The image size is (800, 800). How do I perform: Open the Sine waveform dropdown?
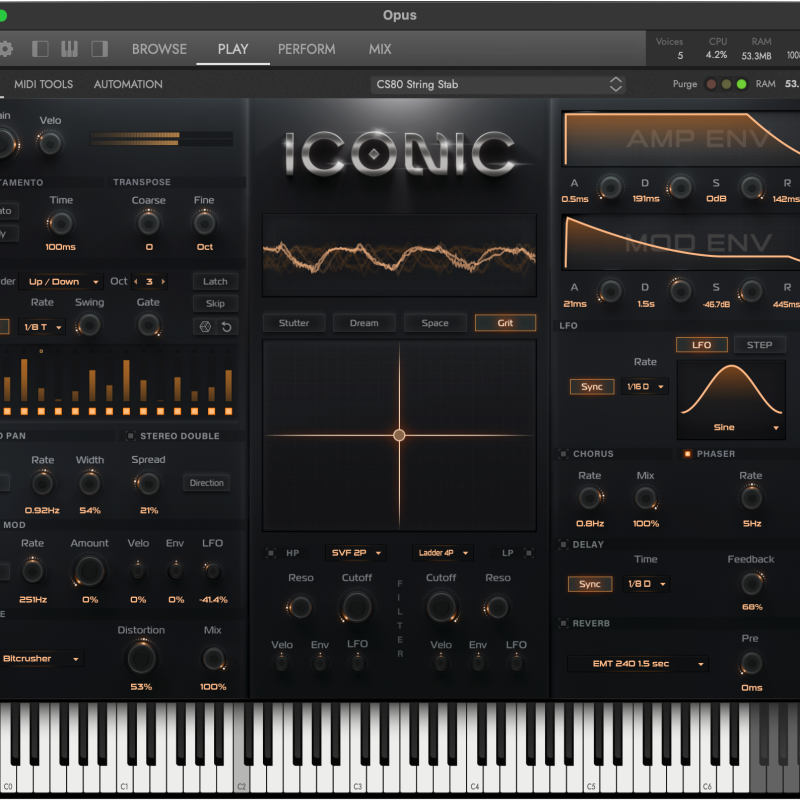(731, 428)
